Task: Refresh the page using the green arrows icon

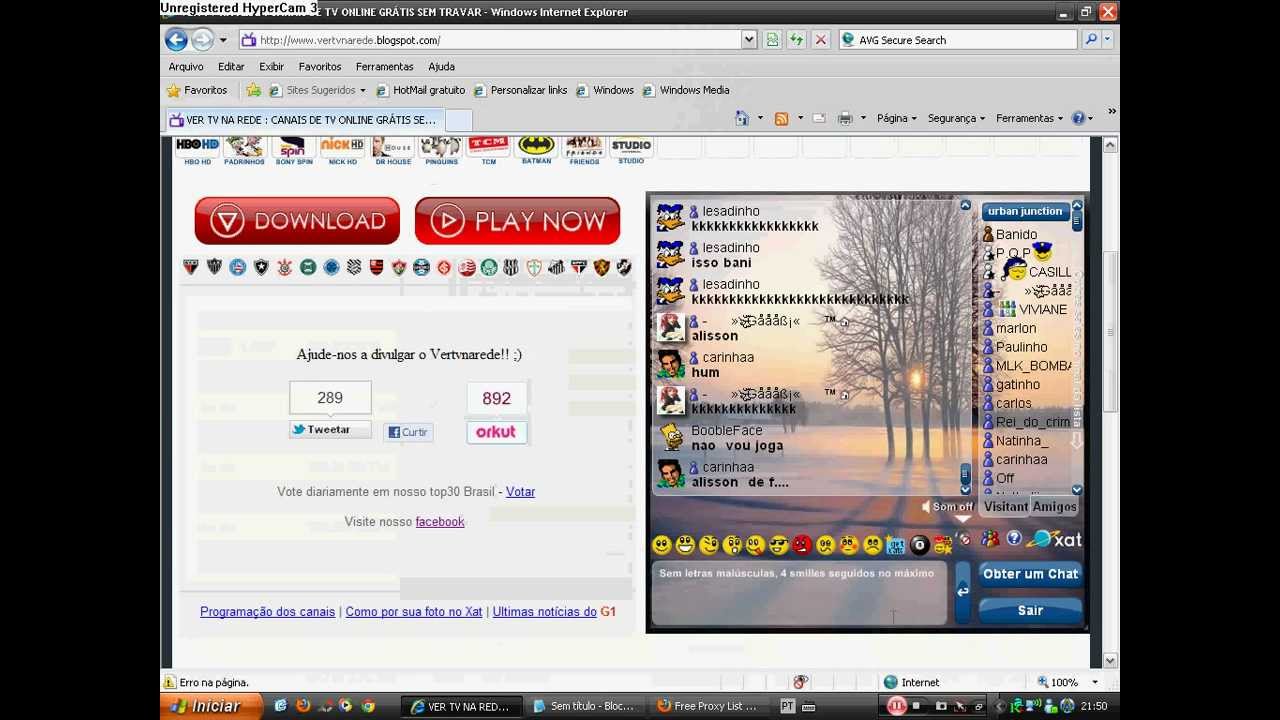Action: (x=796, y=40)
